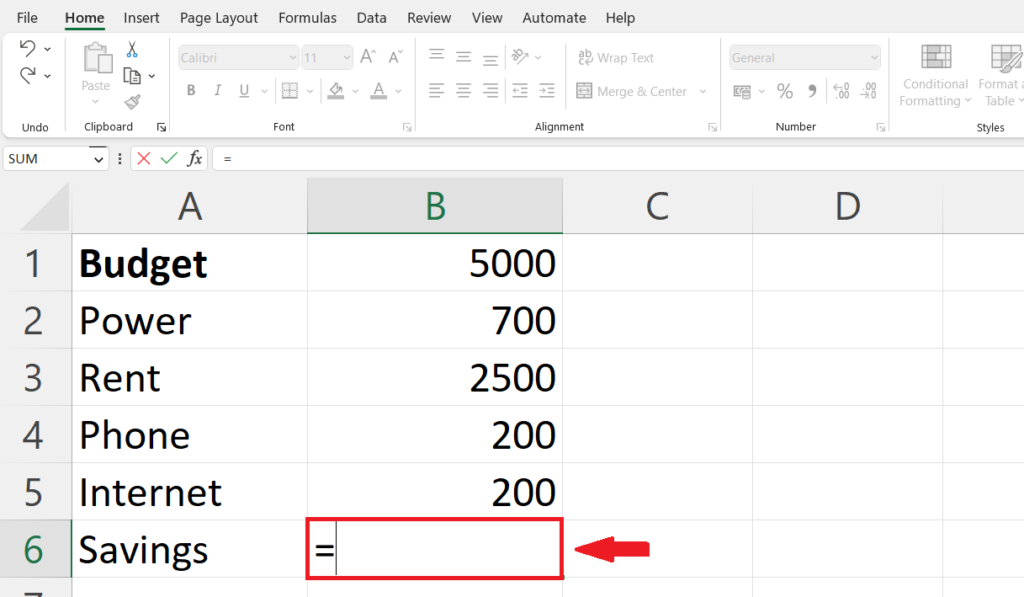Switch to the Data tab

point(371,18)
